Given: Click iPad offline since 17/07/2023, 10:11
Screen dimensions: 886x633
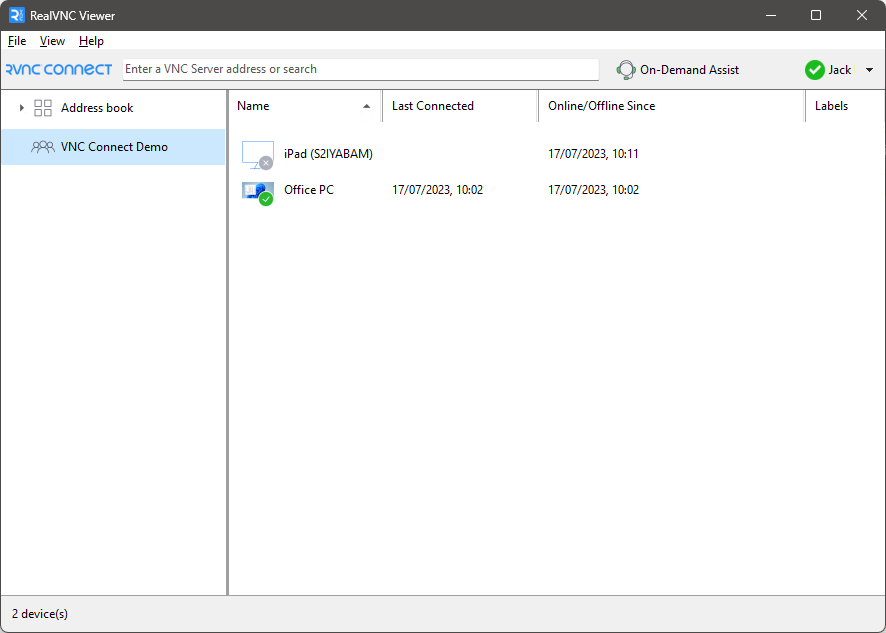Looking at the screenshot, I should point(593,154).
